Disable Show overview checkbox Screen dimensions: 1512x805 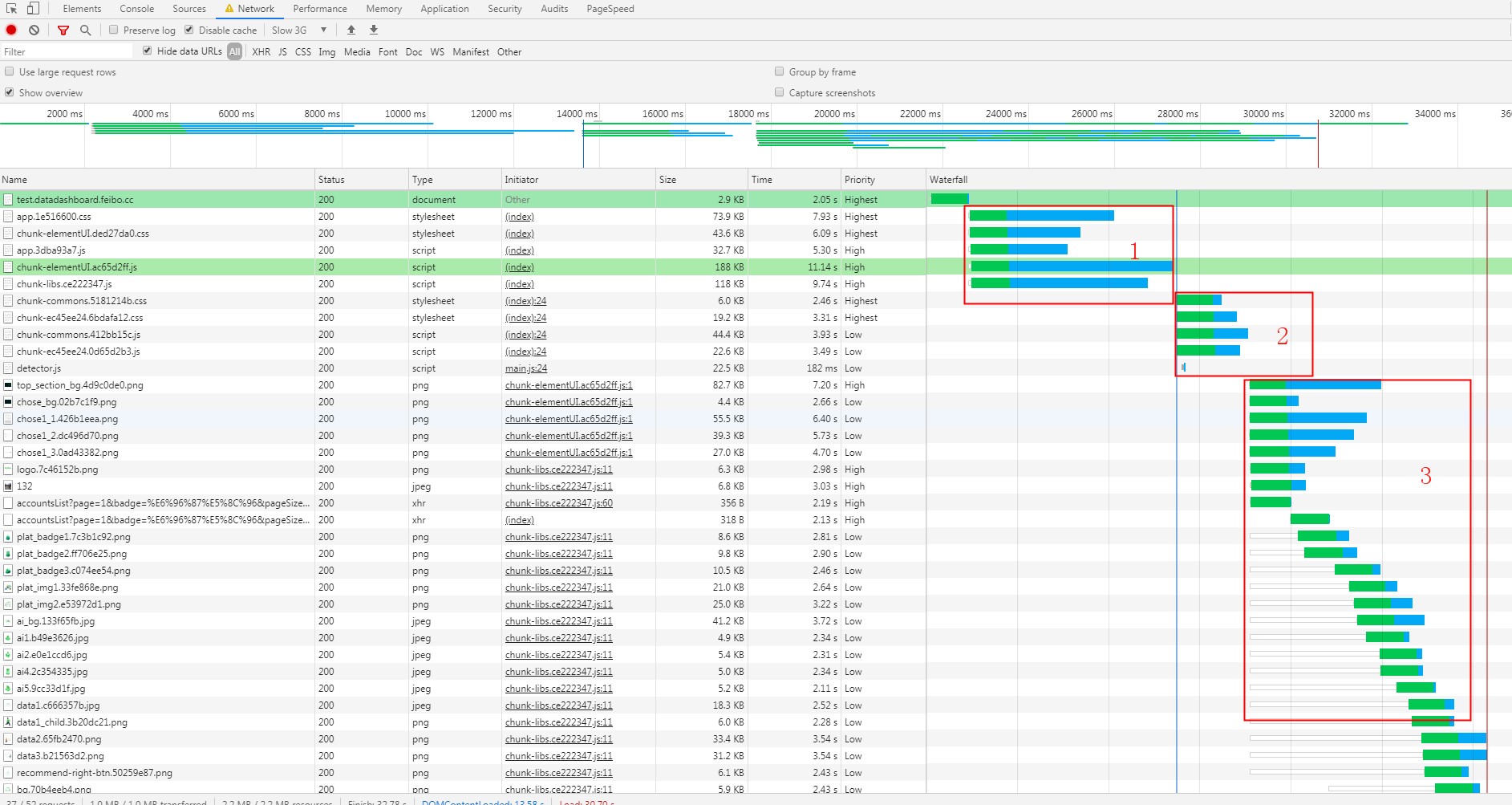[x=10, y=92]
